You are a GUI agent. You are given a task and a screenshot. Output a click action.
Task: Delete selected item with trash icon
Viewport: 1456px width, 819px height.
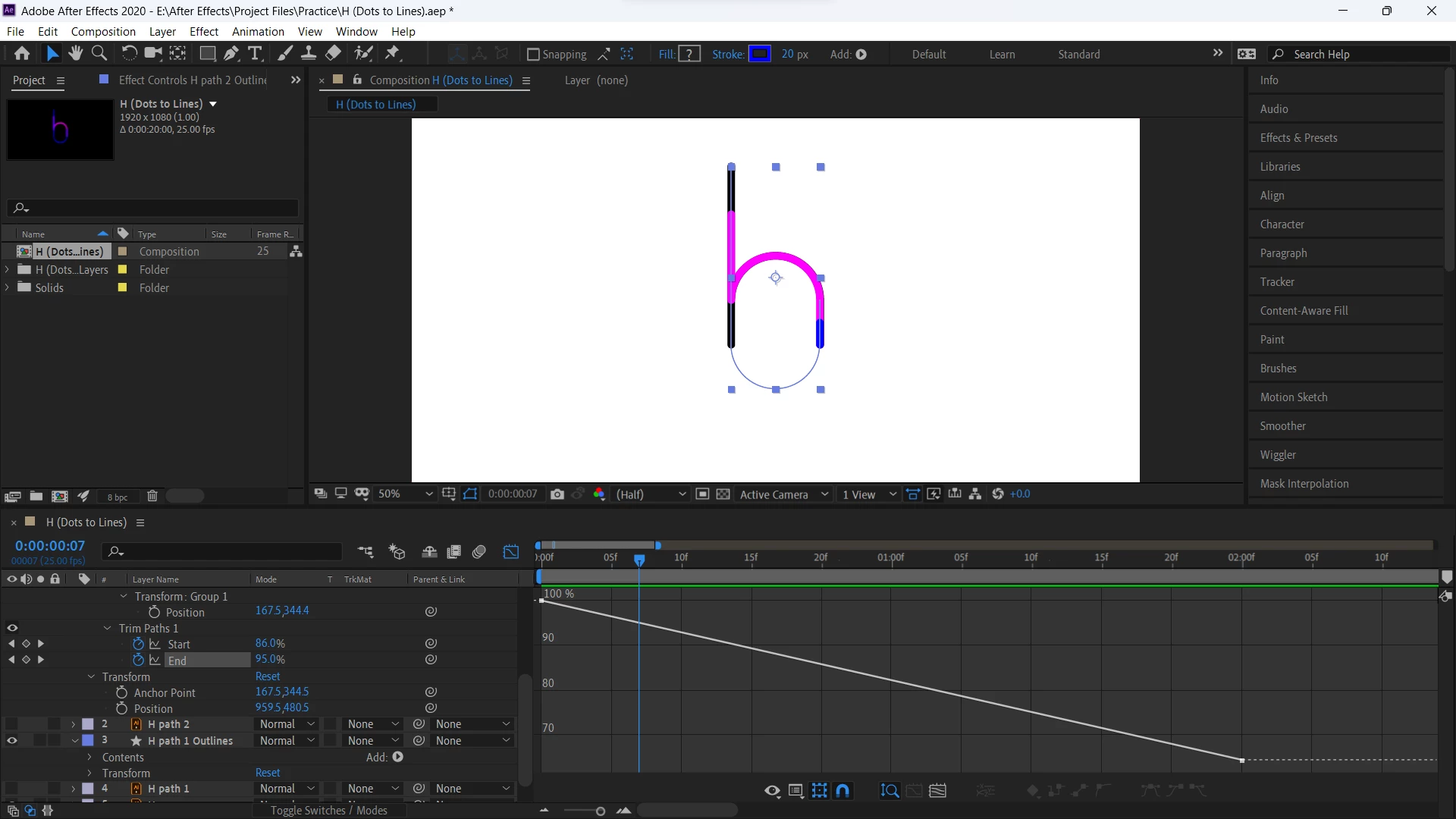(x=152, y=496)
